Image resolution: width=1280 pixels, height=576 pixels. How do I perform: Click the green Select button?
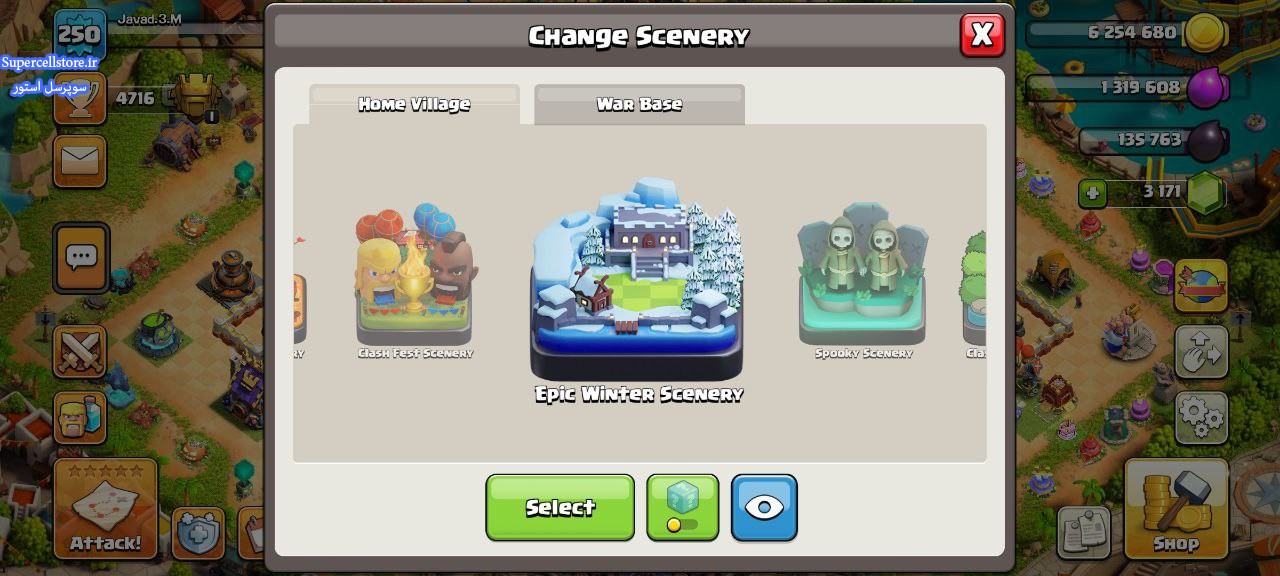coord(560,508)
